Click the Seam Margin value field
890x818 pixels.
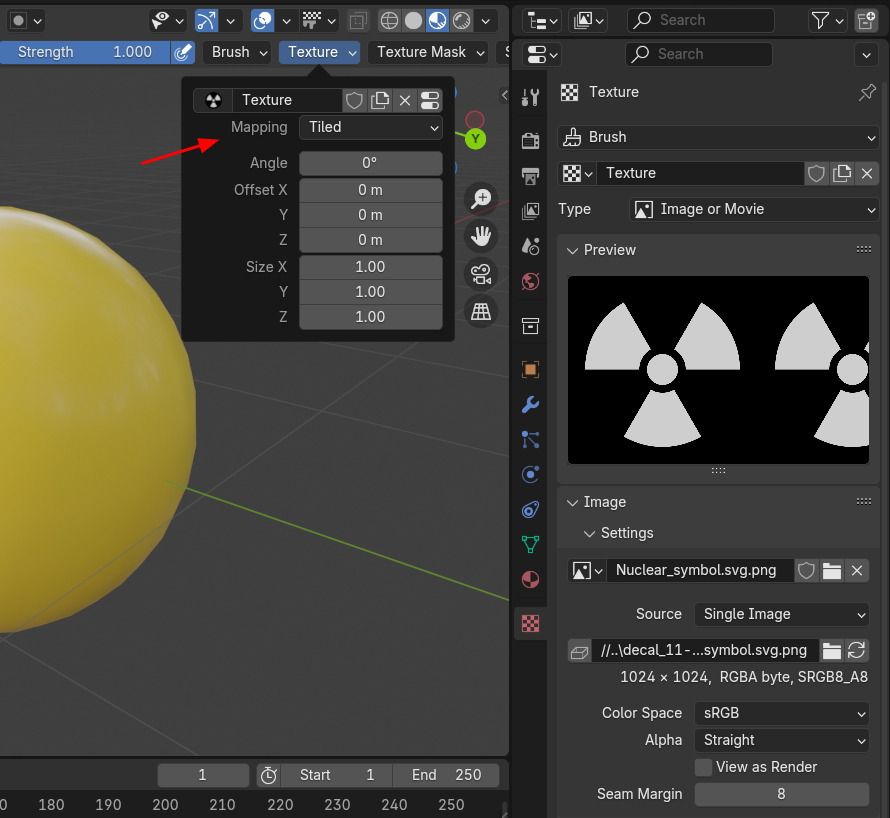tap(782, 794)
